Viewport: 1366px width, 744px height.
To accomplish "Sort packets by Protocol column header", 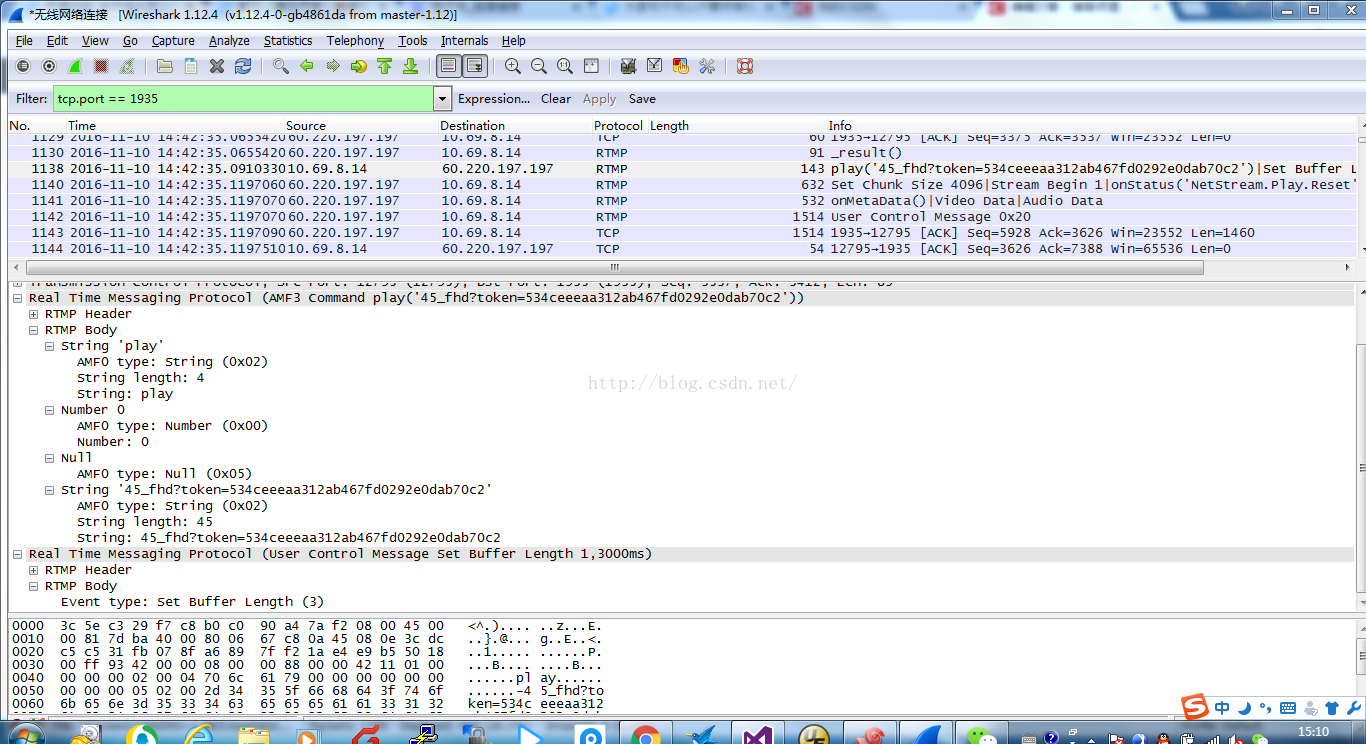I will tap(619, 126).
